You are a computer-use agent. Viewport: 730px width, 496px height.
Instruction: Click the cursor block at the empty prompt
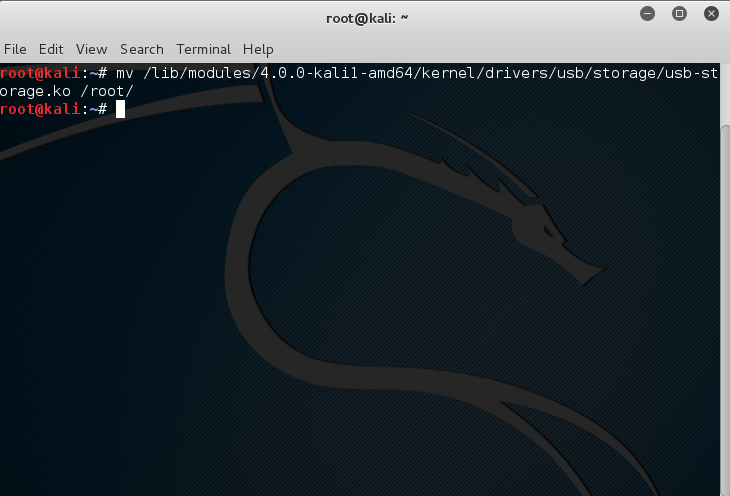[121, 109]
